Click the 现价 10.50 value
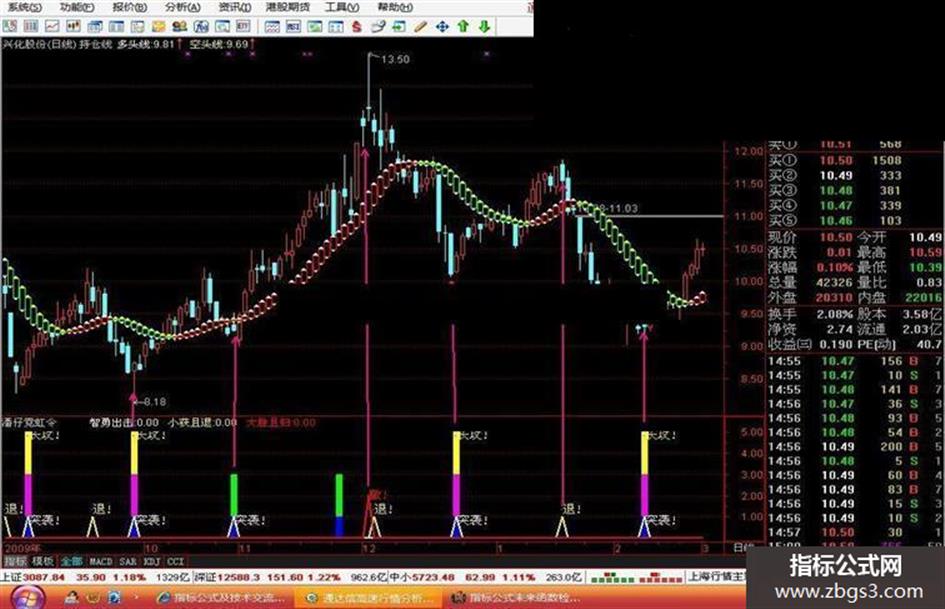The width and height of the screenshot is (945, 609). [836, 238]
